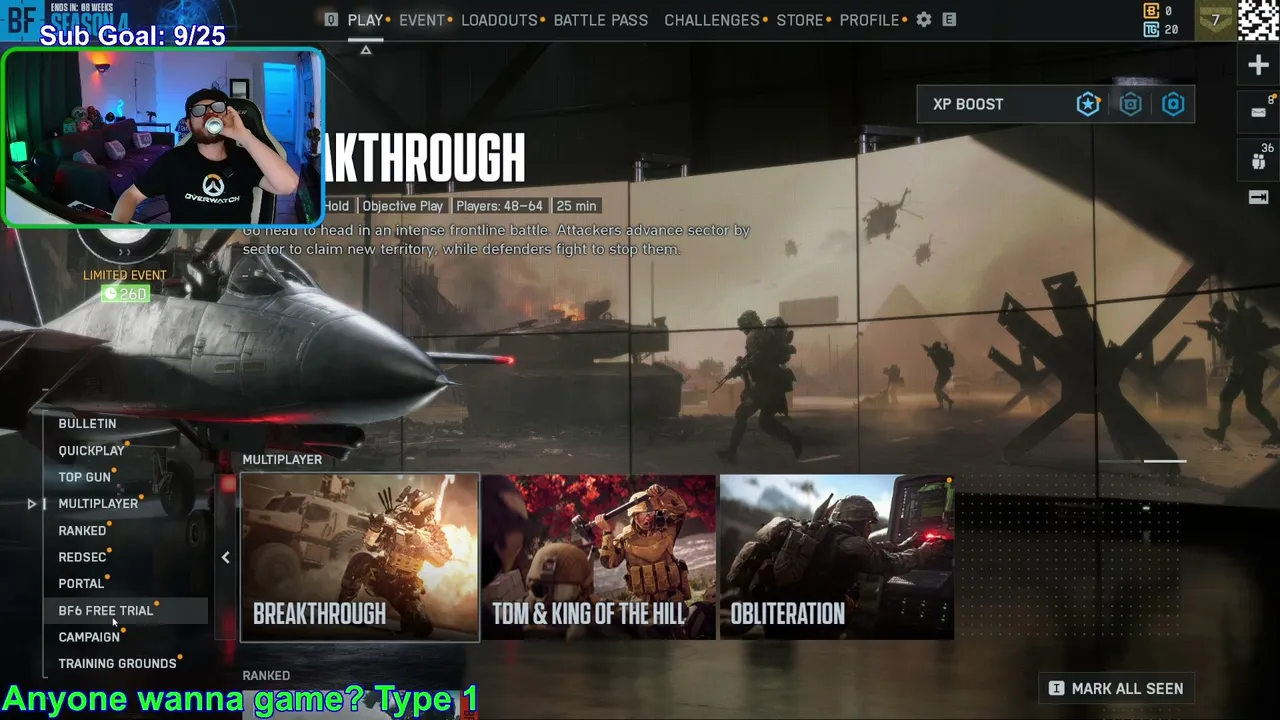Click the LIMITED EVENT label

125,275
